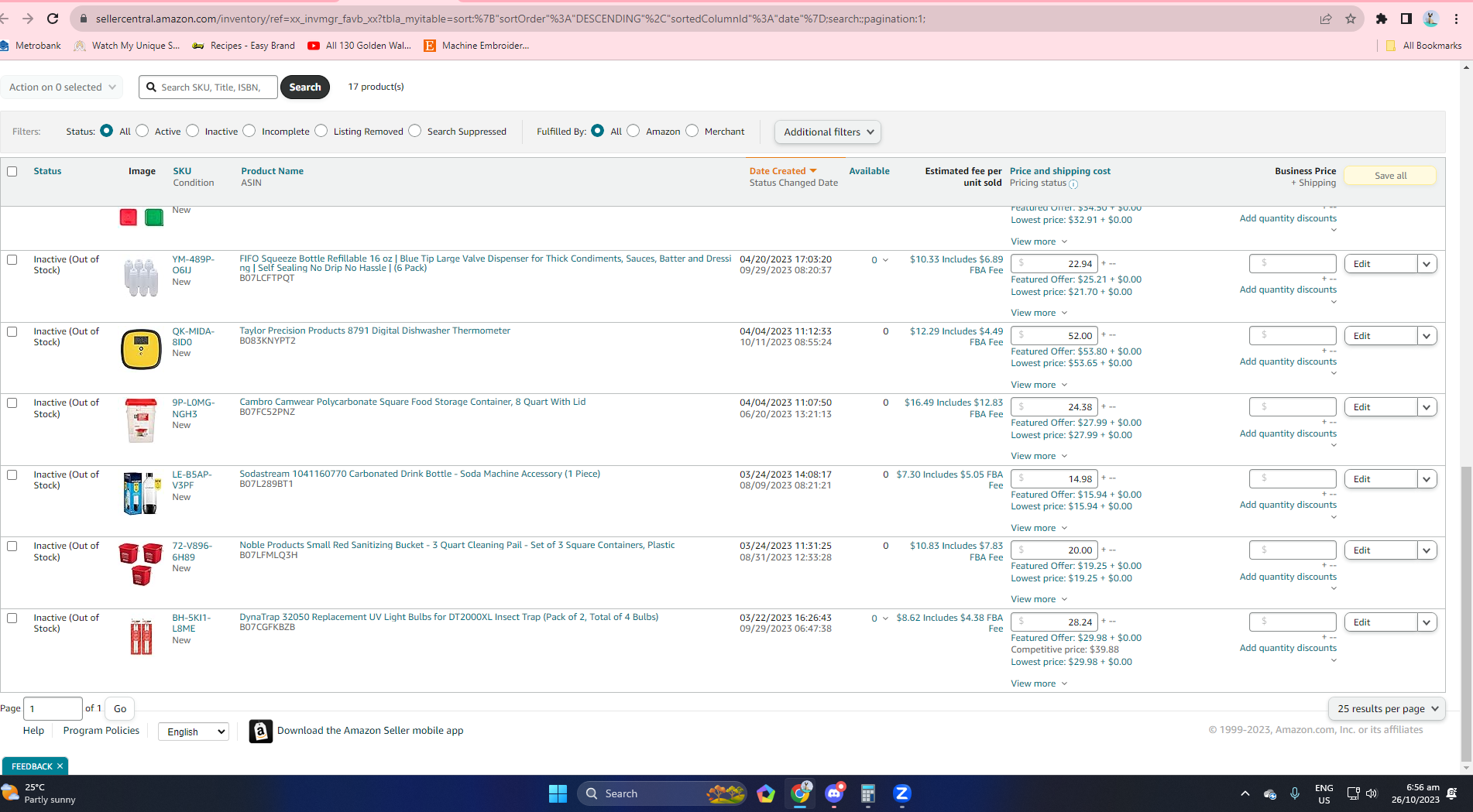Click the Page number input field
The height and width of the screenshot is (812, 1473).
point(53,708)
